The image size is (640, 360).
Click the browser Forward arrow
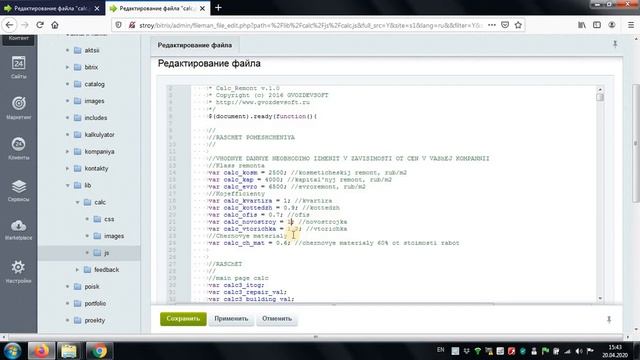[x=25, y=25]
